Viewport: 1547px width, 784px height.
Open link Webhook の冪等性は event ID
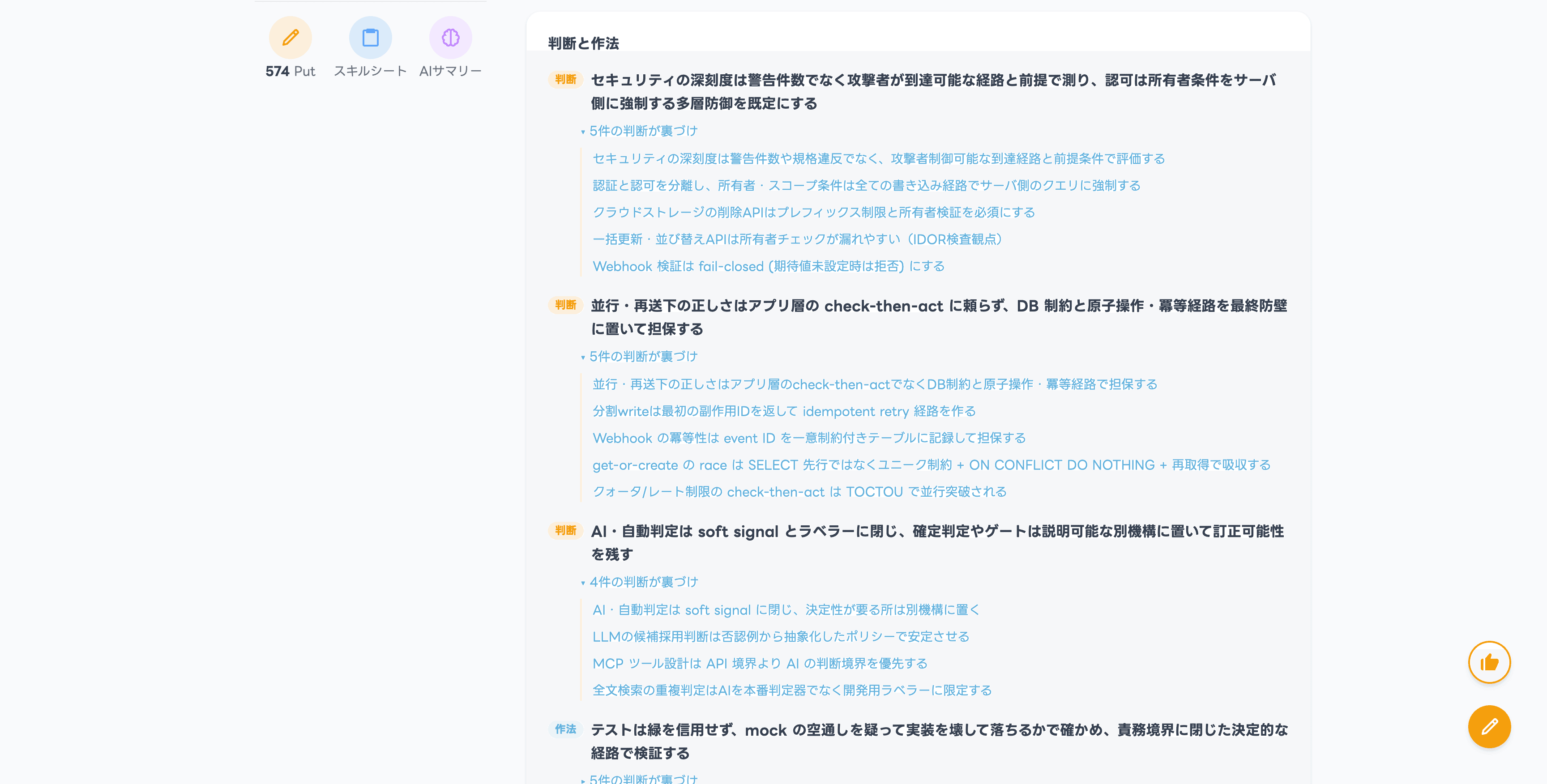pyautogui.click(x=809, y=438)
